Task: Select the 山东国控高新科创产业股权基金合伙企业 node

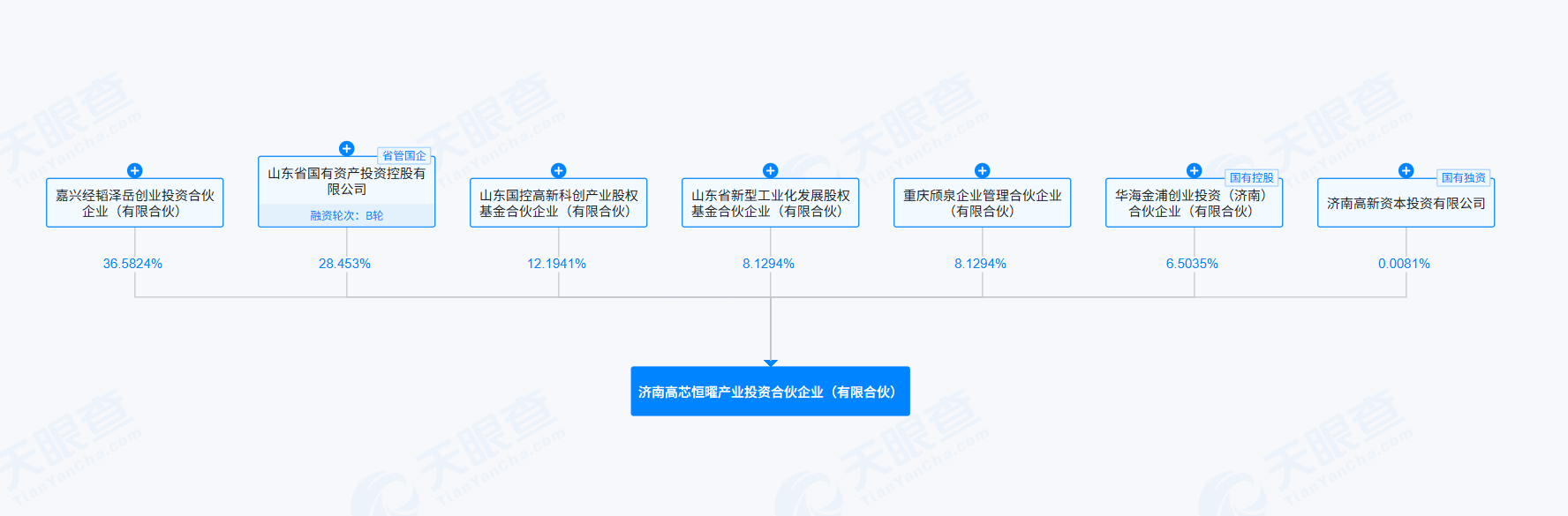Action: coord(558,204)
